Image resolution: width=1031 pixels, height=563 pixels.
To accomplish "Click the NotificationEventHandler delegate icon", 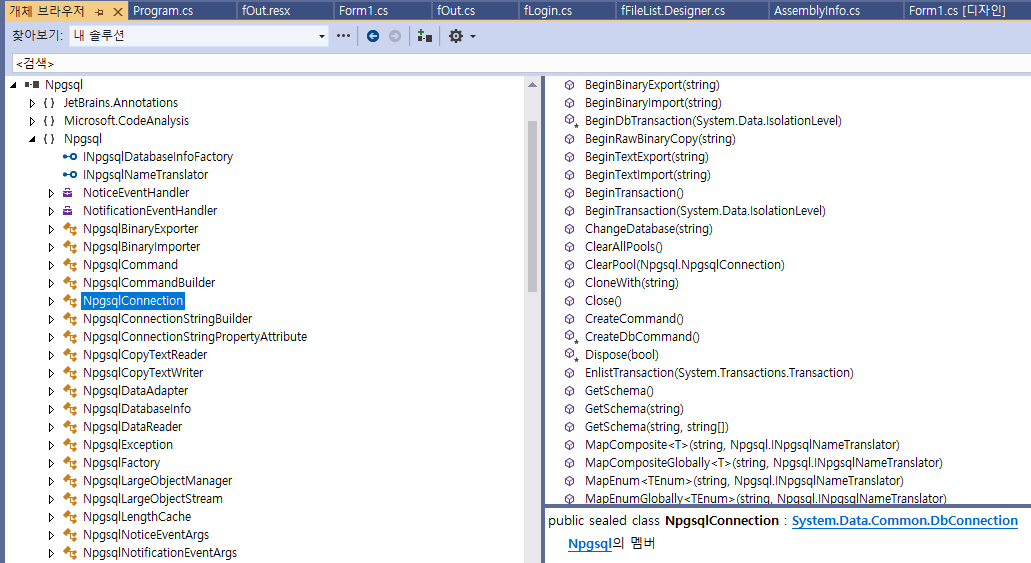I will coord(68,211).
